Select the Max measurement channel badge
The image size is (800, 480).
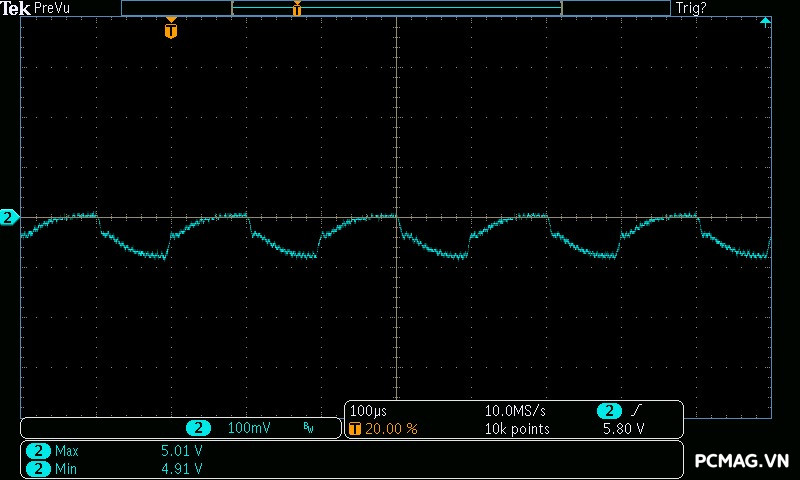pyautogui.click(x=39, y=451)
